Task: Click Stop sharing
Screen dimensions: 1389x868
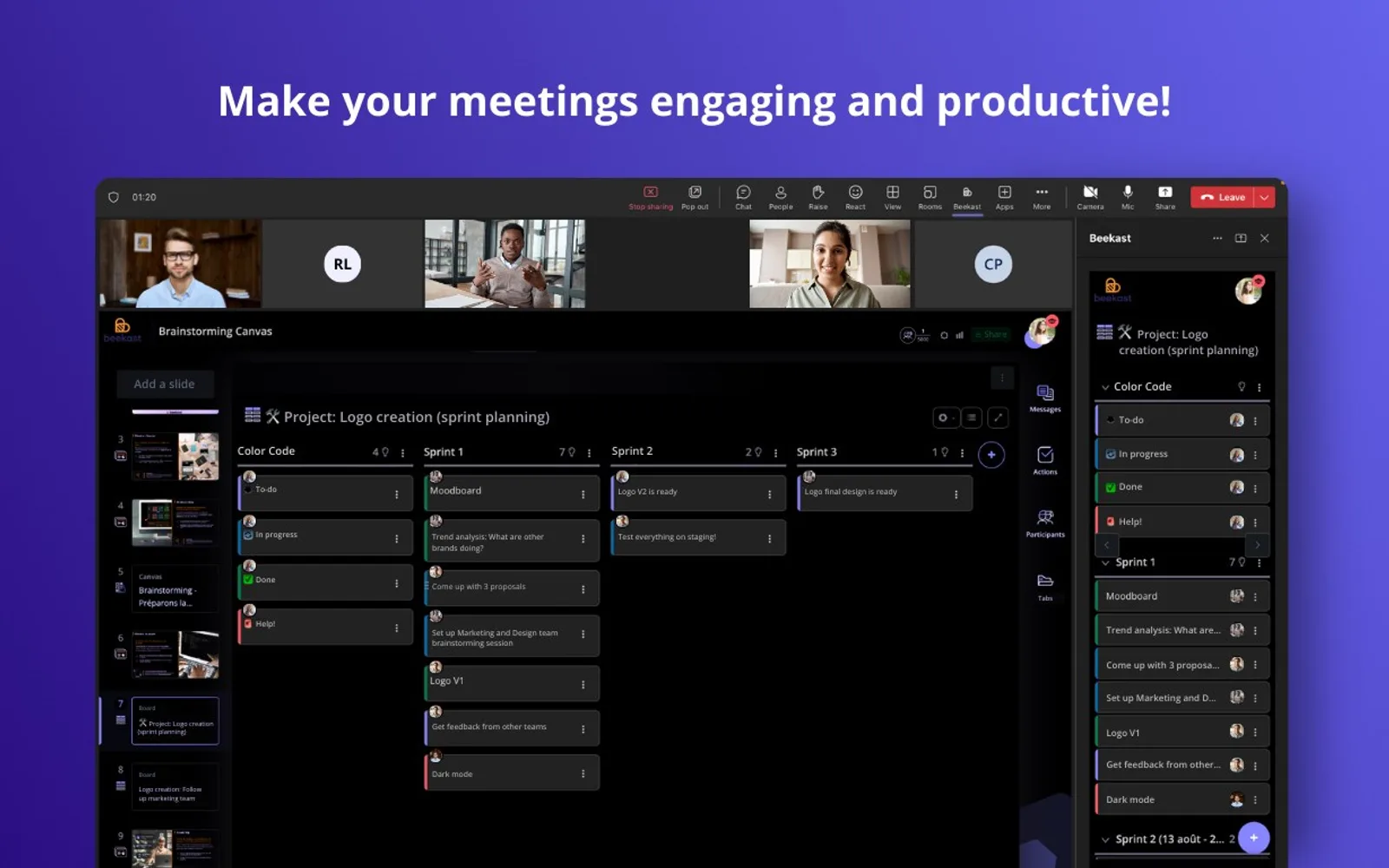Action: click(x=650, y=197)
